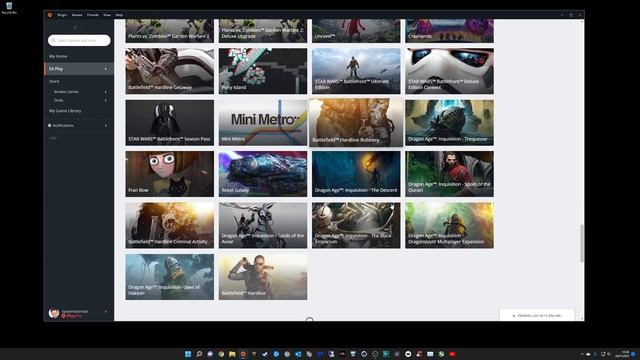Show hidden system tray icons
Viewport: 640px width, 360px height.
click(x=582, y=354)
